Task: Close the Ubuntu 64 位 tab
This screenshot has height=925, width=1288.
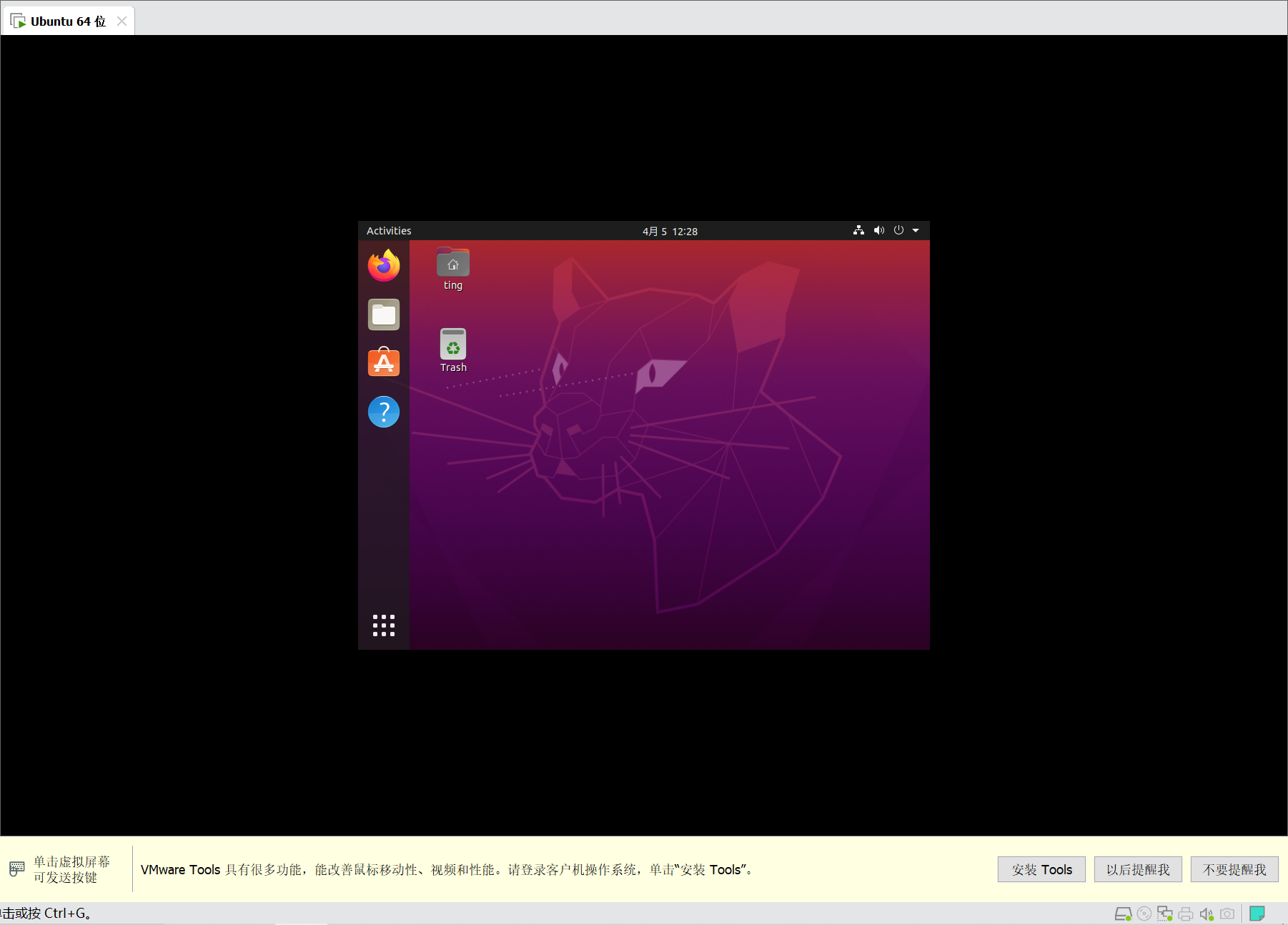Action: [x=122, y=21]
